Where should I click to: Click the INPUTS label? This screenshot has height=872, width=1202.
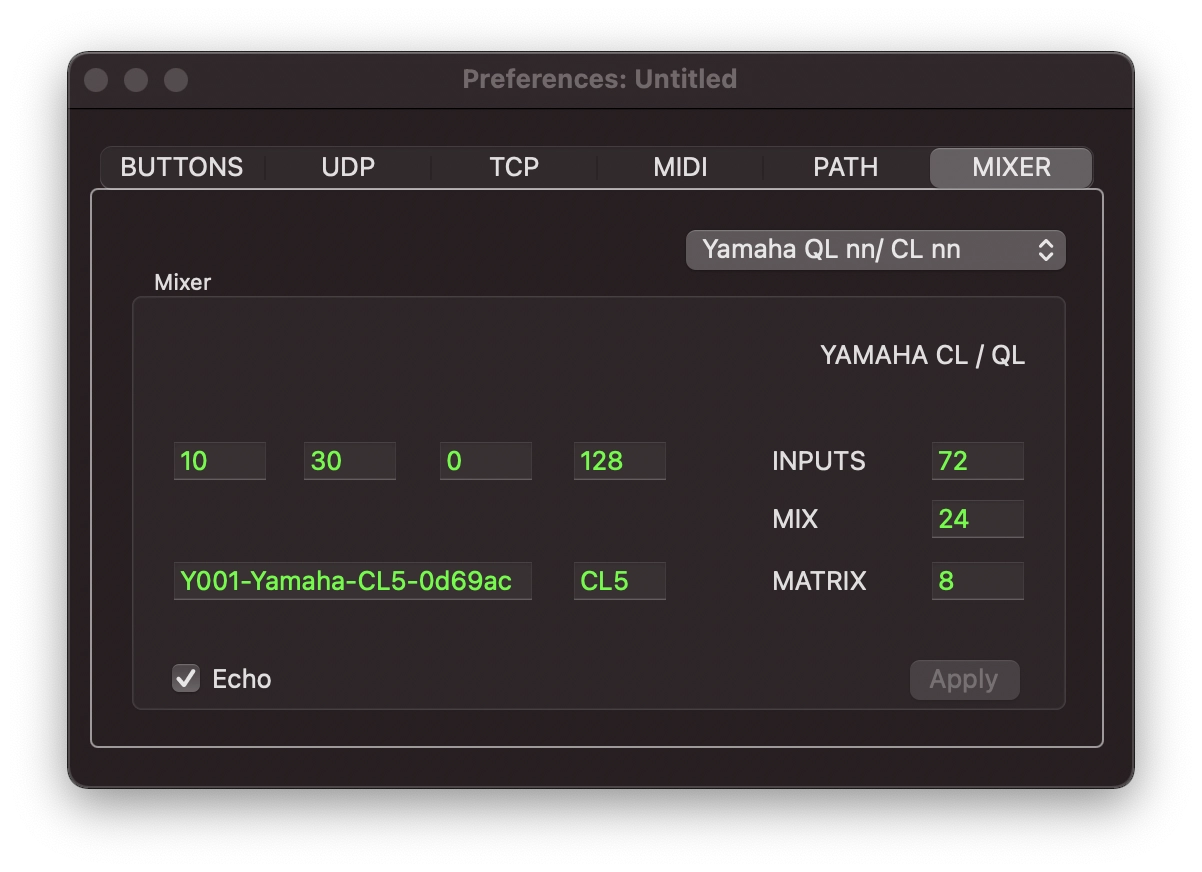coord(819,461)
